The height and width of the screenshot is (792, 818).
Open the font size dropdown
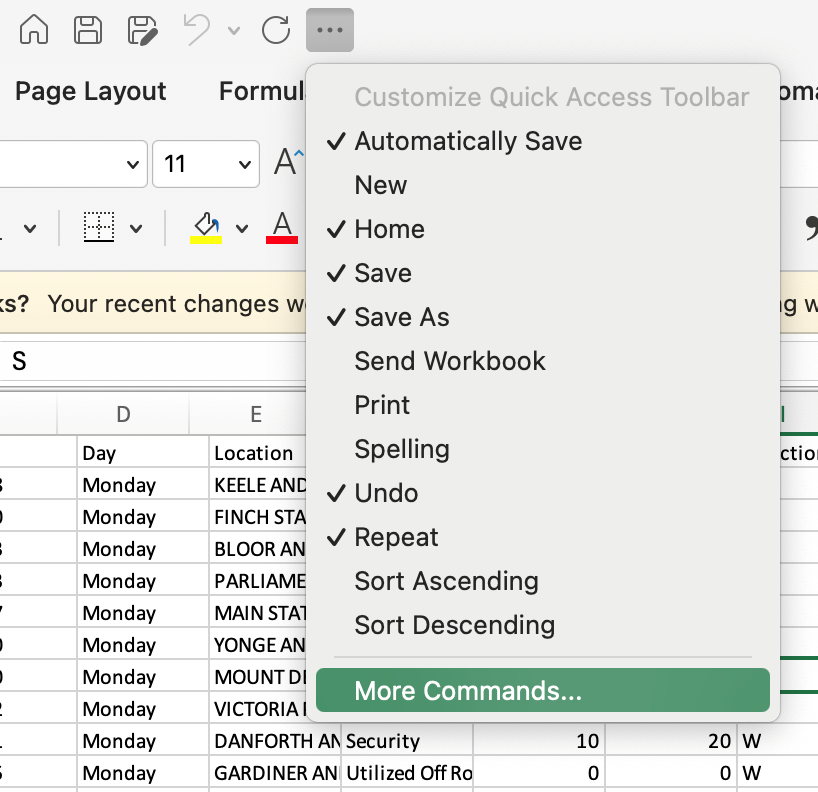[x=245, y=165]
